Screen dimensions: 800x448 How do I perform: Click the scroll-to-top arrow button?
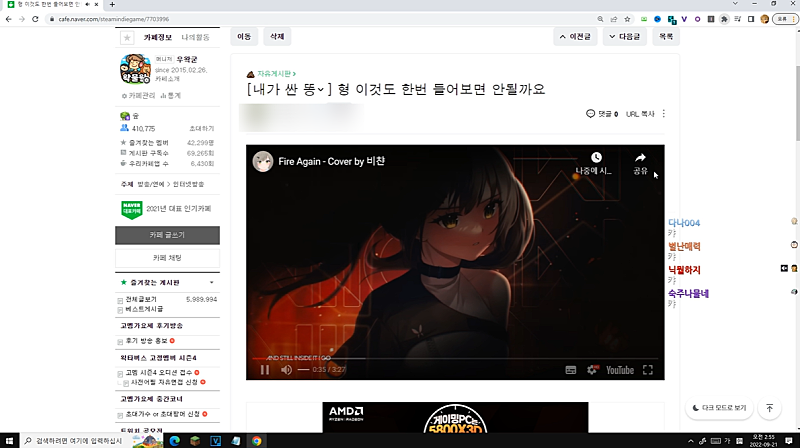pos(769,408)
